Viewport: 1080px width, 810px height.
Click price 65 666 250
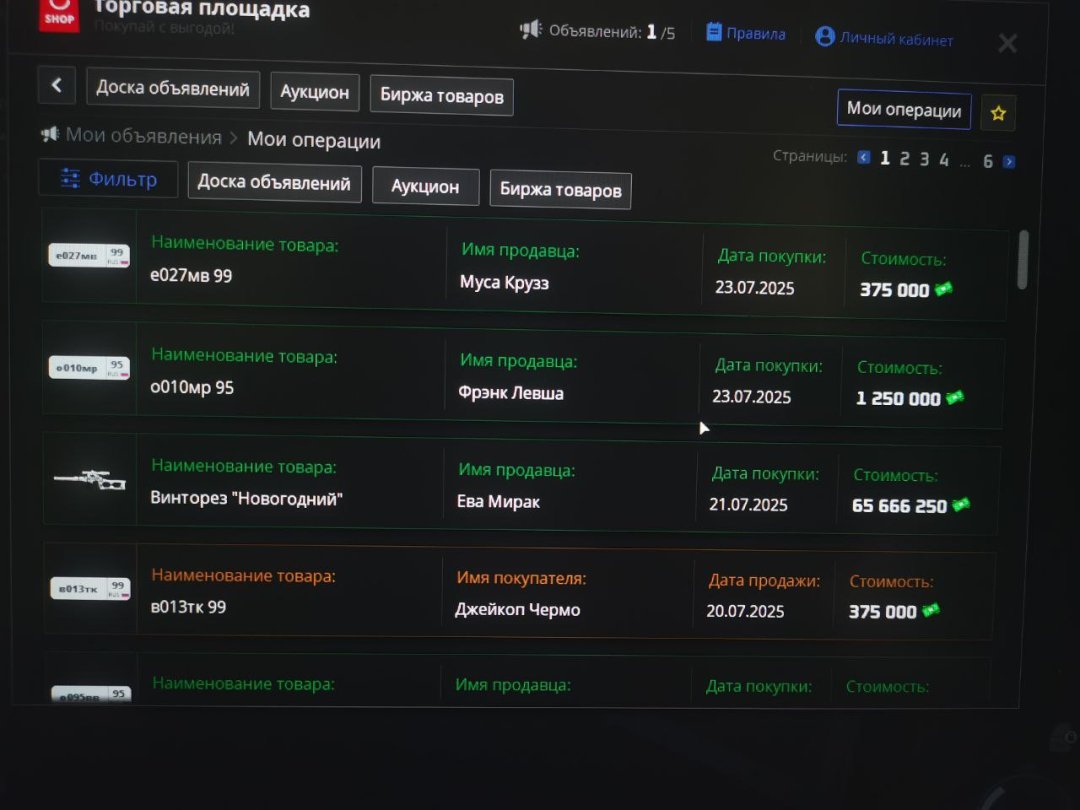(899, 506)
